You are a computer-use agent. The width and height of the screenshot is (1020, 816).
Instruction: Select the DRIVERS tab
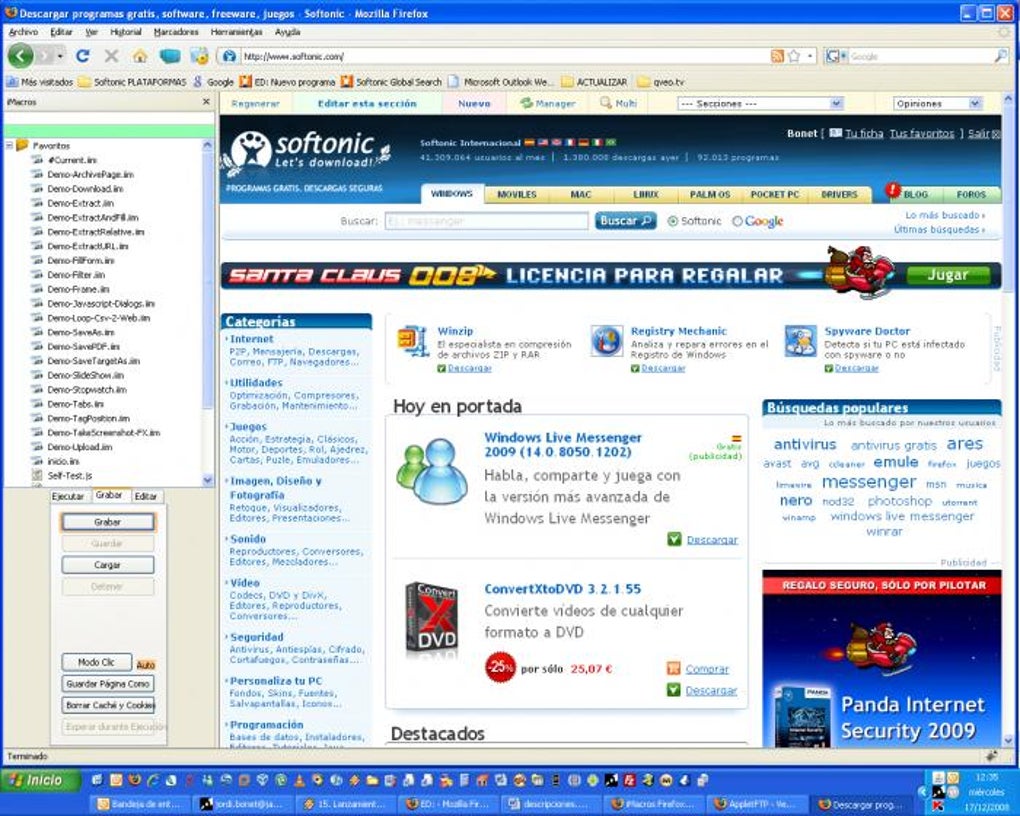click(x=839, y=195)
